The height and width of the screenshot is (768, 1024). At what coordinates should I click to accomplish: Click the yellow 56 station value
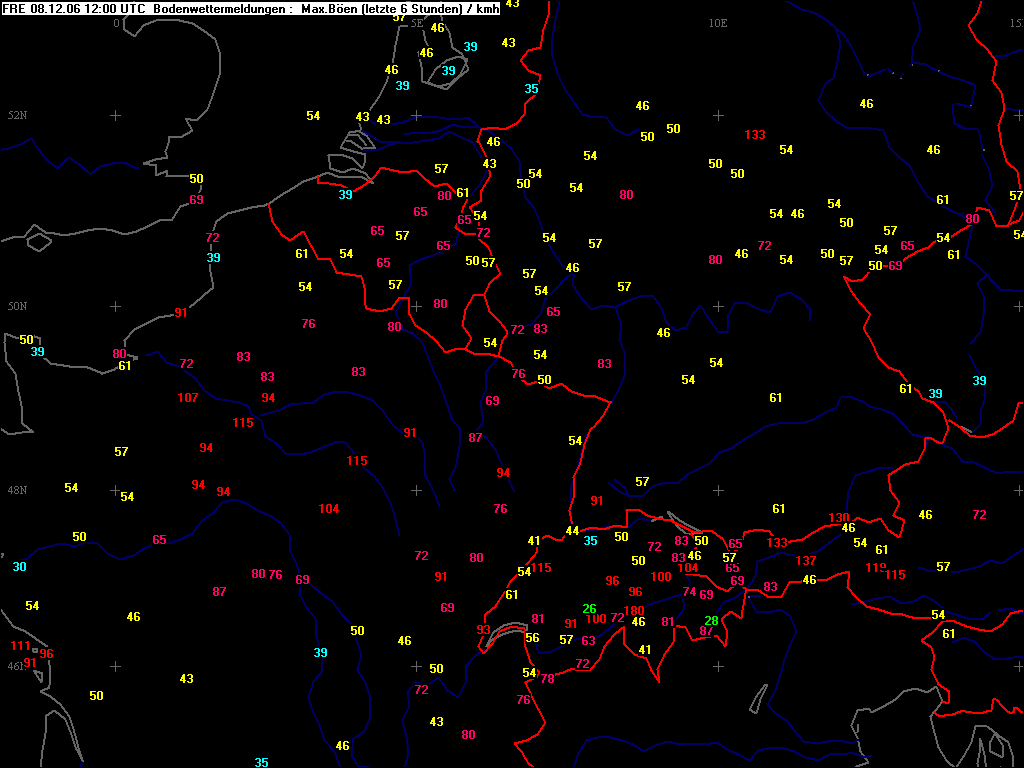coord(532,639)
